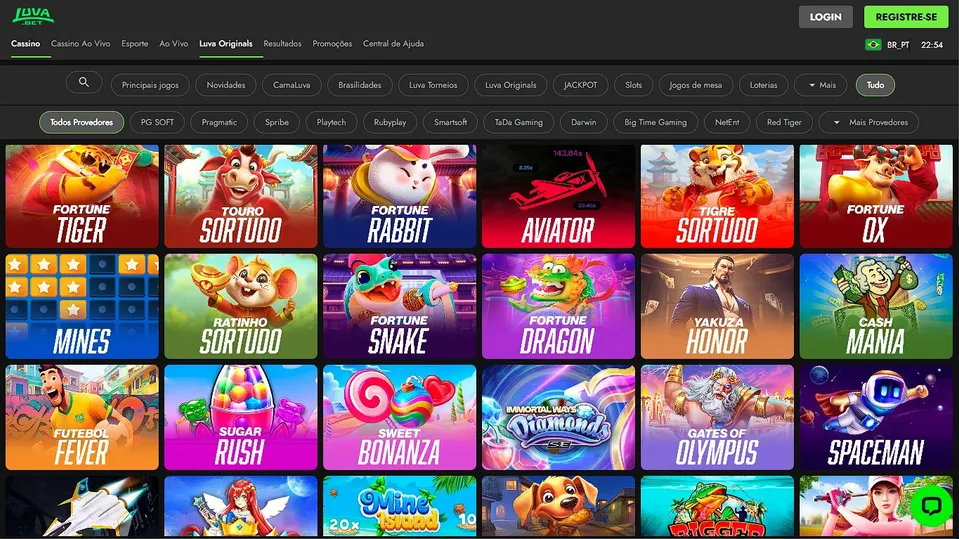Filter by Principais jogos

pyautogui.click(x=150, y=85)
